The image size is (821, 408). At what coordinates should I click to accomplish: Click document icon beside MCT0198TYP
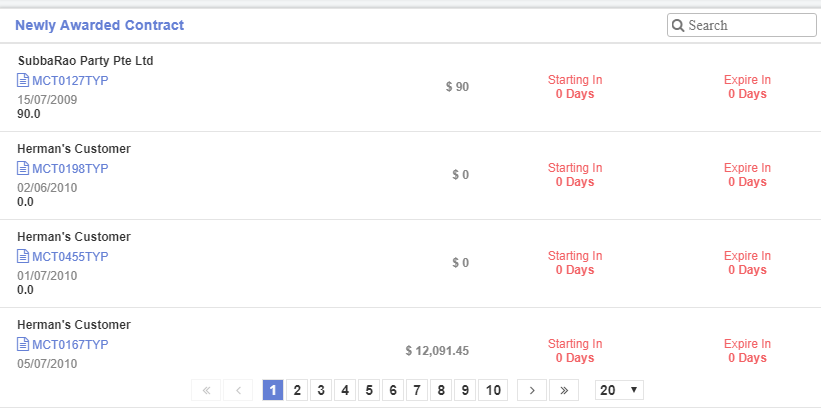[x=23, y=169]
